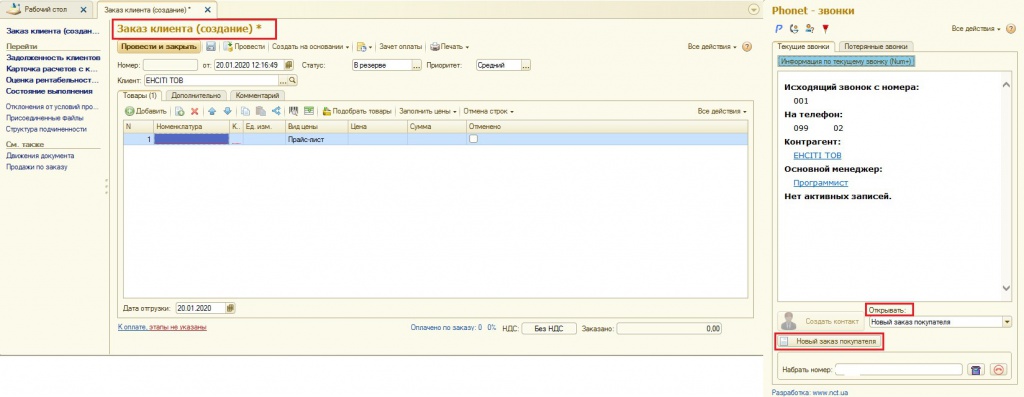This screenshot has height=397, width=1024.
Task: Click the phone handset icon in Phonet toolbar
Action: coord(794,29)
